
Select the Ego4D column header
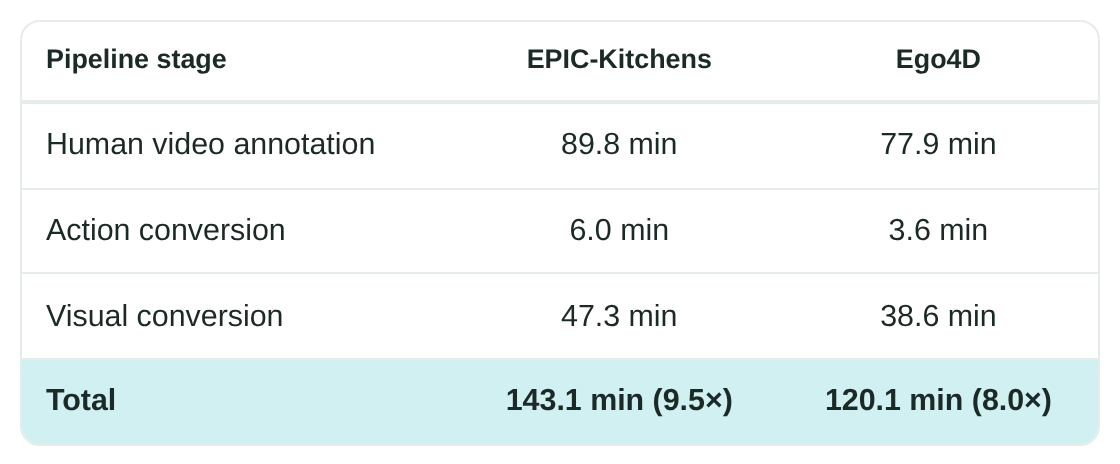(938, 59)
